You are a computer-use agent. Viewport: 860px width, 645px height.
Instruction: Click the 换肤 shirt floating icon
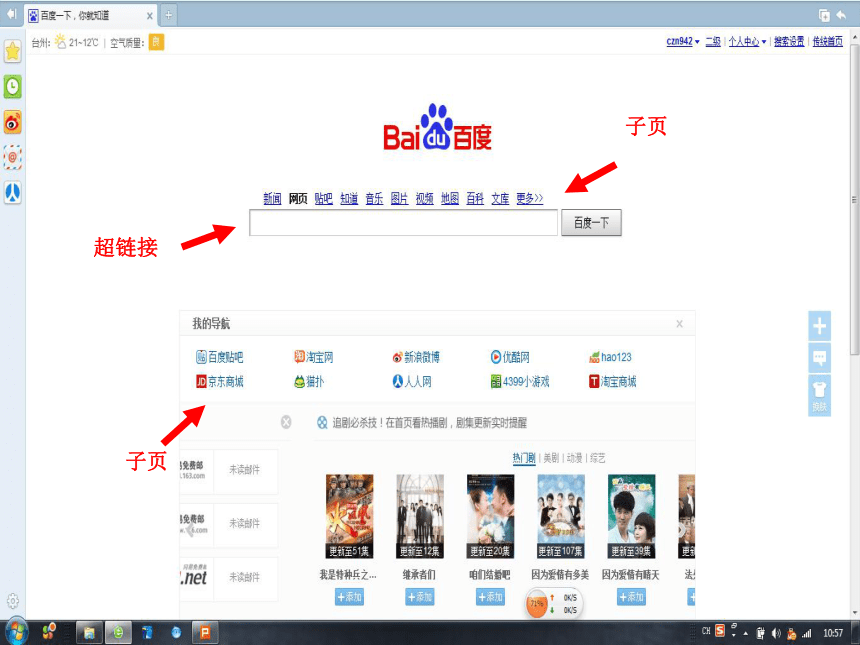click(x=819, y=395)
